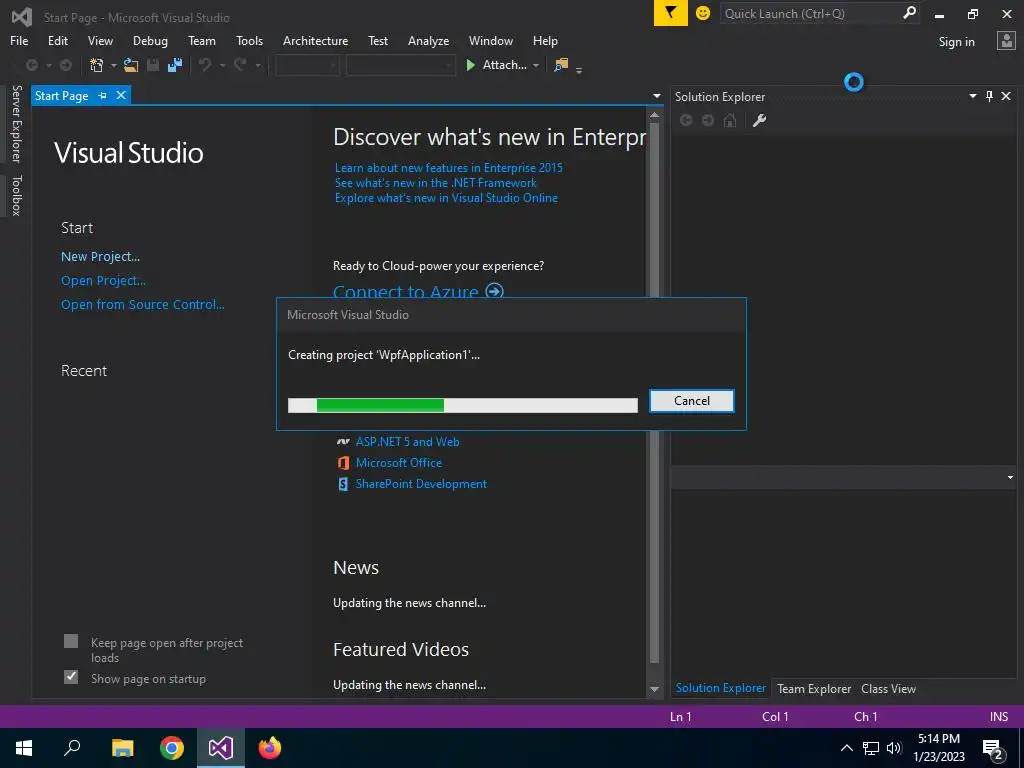
Task: Click the New Project toolbar icon
Action: 97,65
